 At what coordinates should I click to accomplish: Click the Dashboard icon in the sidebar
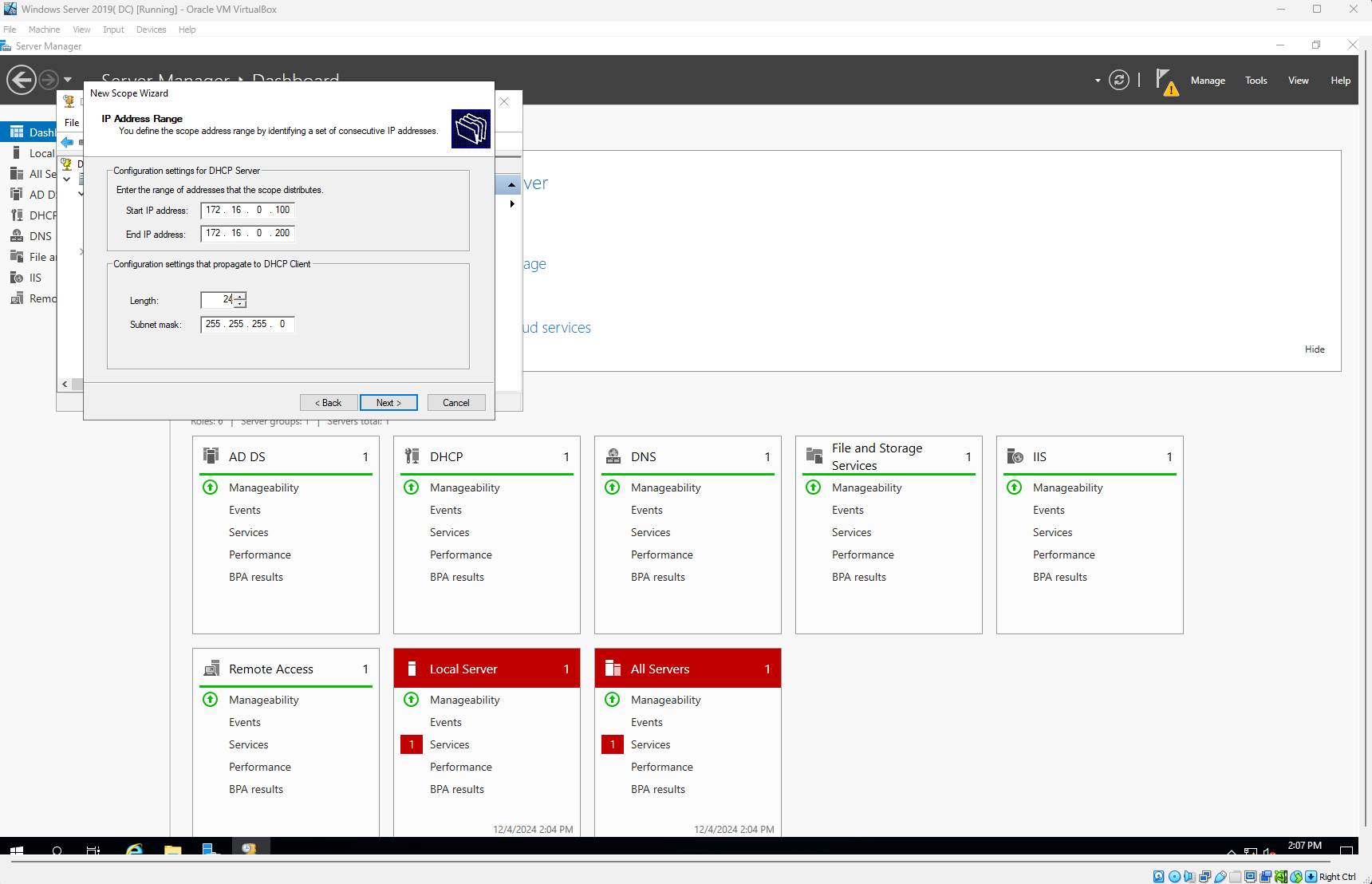click(17, 132)
